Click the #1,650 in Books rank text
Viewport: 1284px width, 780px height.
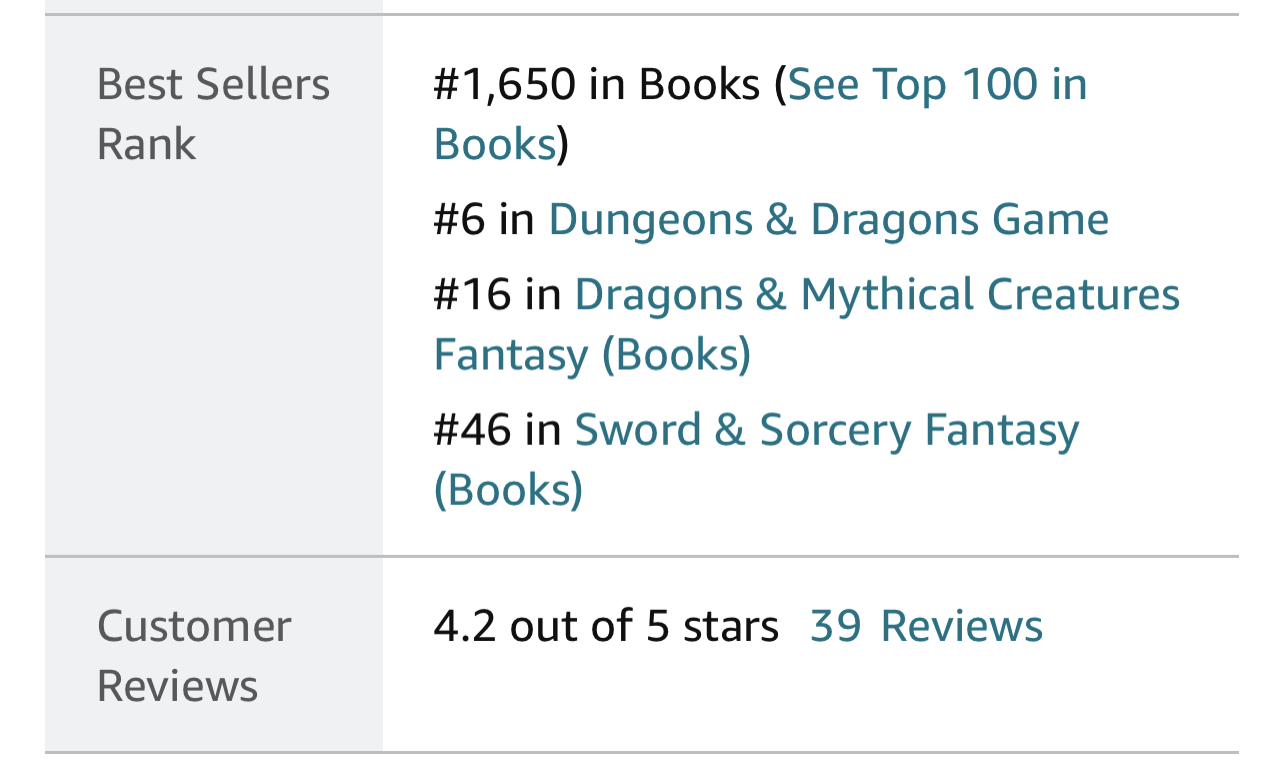point(596,84)
